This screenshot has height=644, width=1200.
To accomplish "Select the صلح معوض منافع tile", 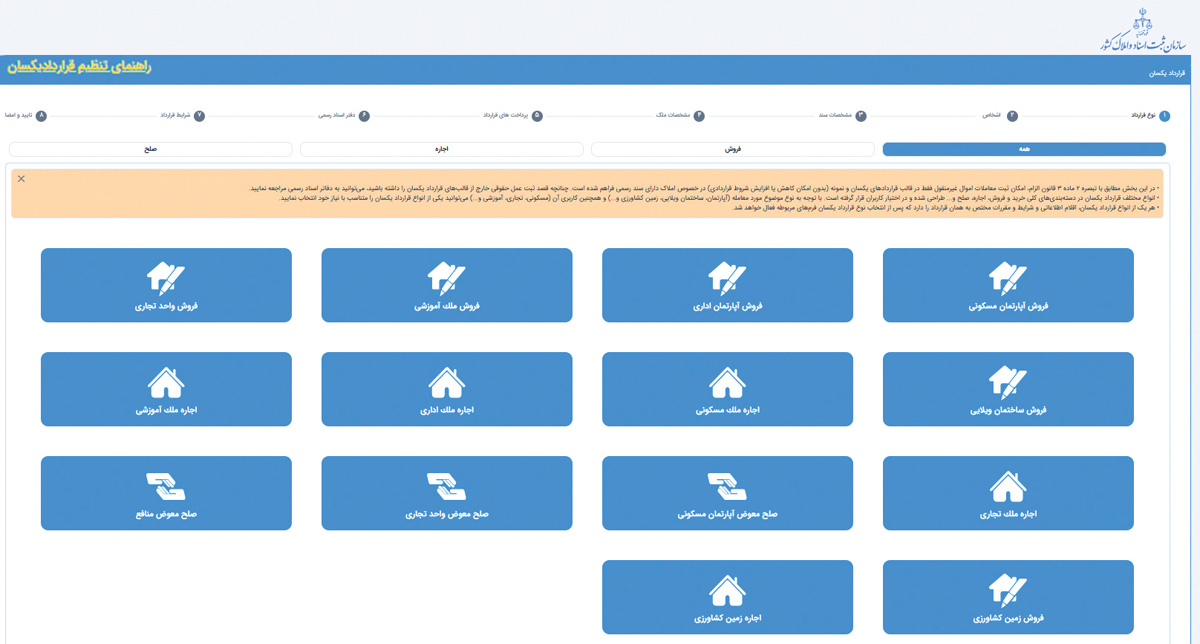I will (166, 493).
